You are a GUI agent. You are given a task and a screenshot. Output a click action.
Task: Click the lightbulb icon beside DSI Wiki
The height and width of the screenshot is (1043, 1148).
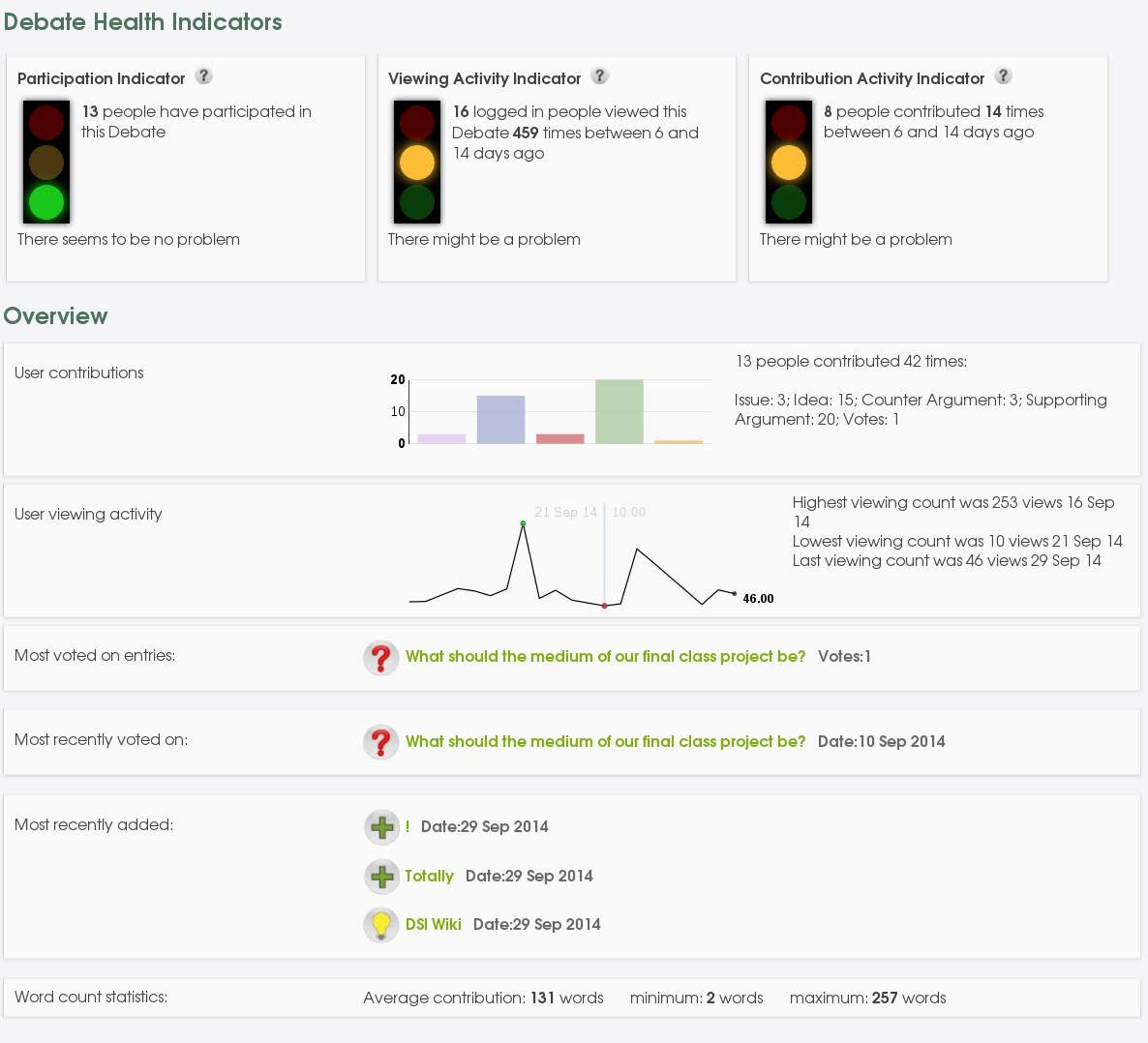381,924
